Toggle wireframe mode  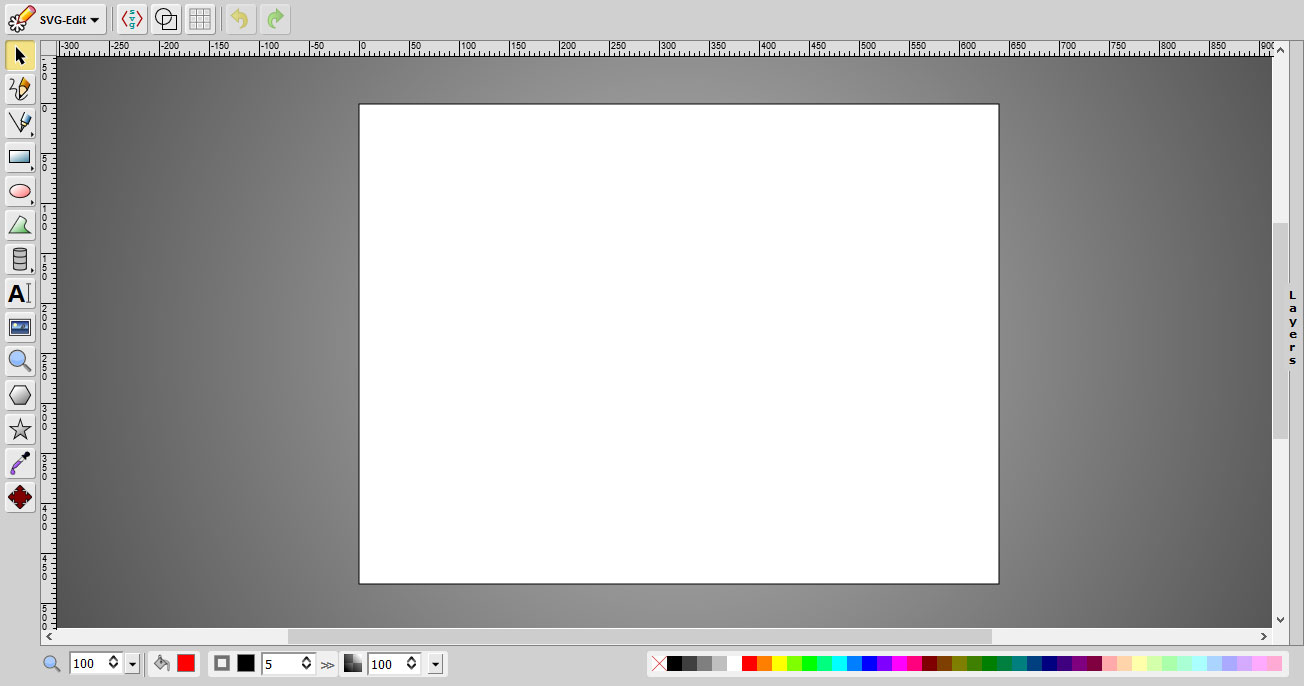click(166, 19)
